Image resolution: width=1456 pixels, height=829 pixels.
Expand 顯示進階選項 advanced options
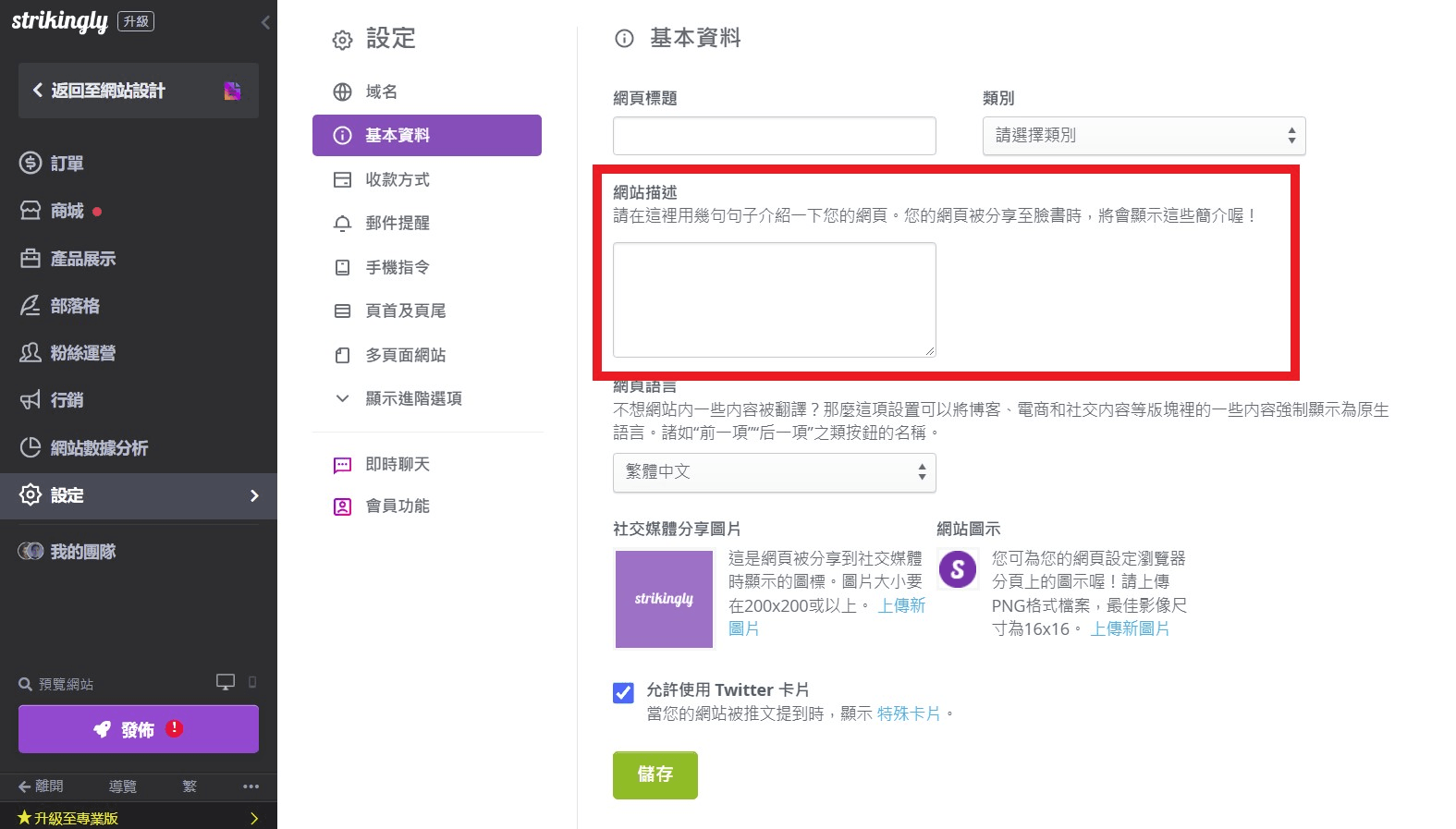[x=412, y=398]
